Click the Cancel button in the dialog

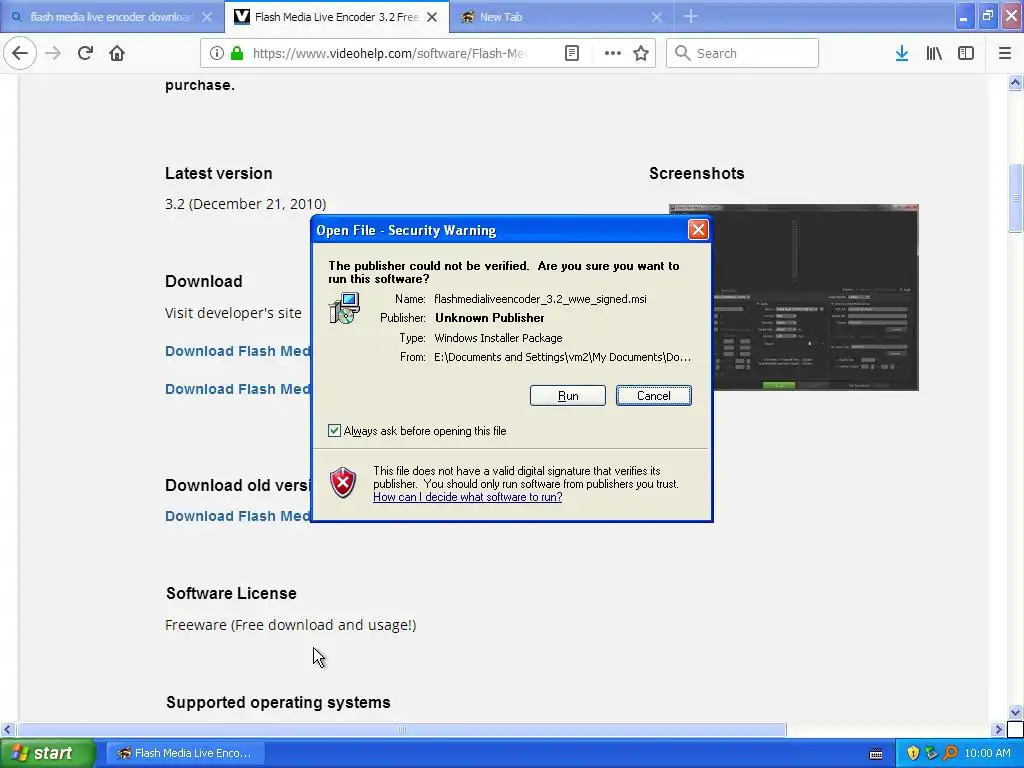pos(654,395)
